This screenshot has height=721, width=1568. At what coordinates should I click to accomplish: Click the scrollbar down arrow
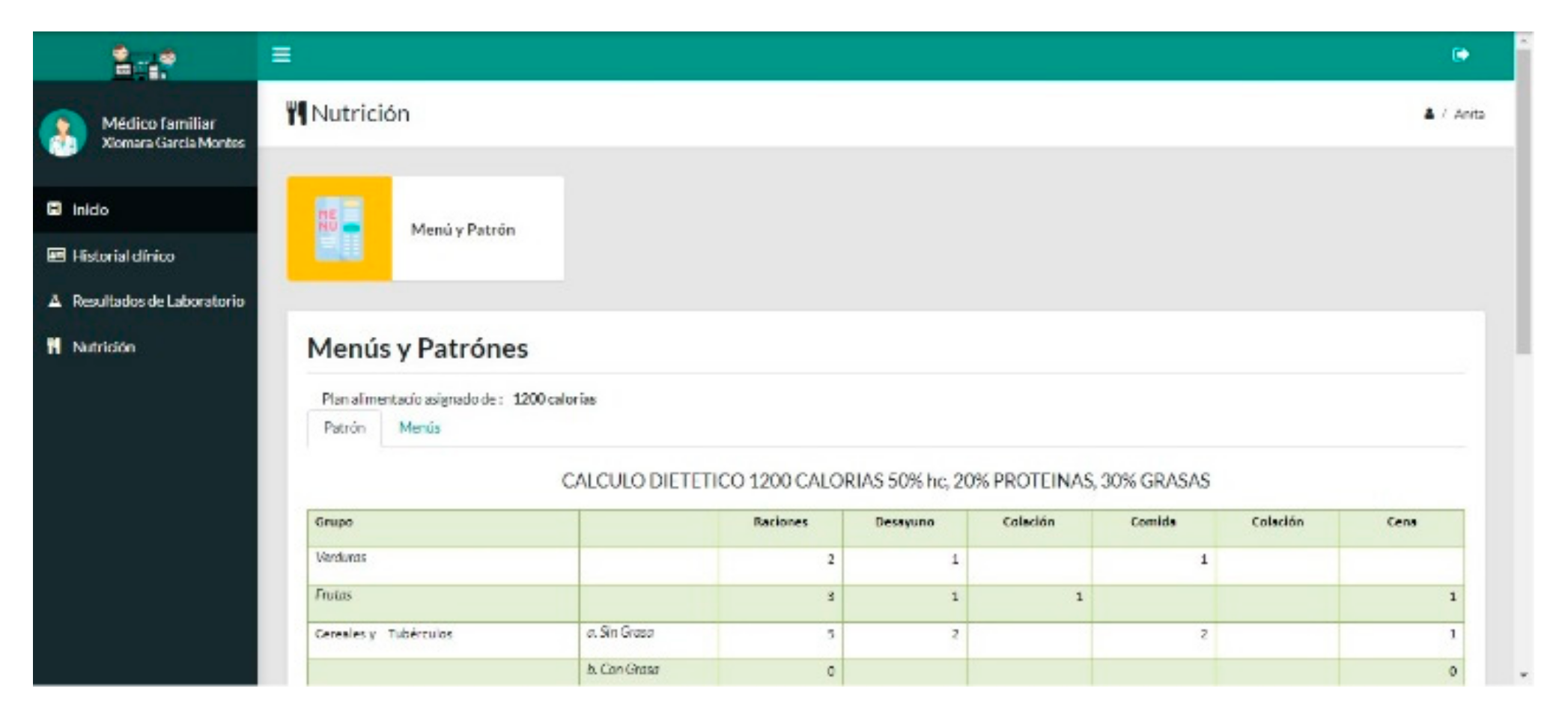point(1523,675)
